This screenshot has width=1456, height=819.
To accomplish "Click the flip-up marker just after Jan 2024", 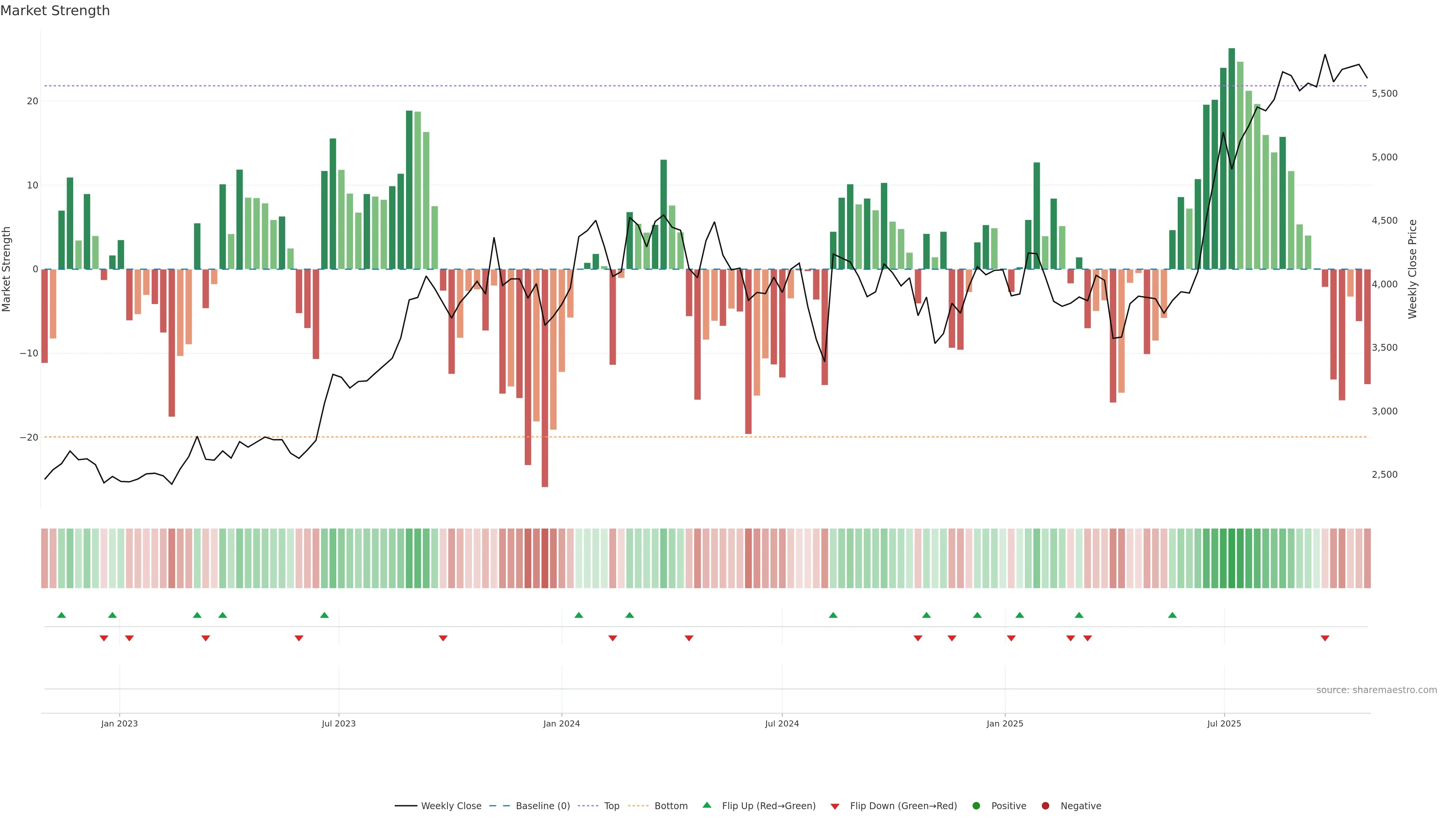I will click(578, 615).
